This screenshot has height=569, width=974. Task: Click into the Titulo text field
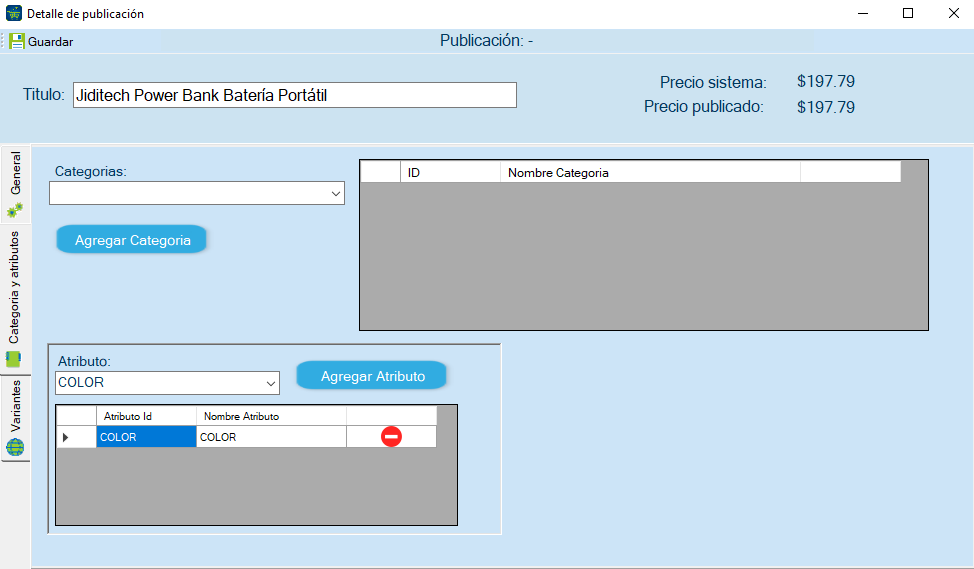click(294, 95)
